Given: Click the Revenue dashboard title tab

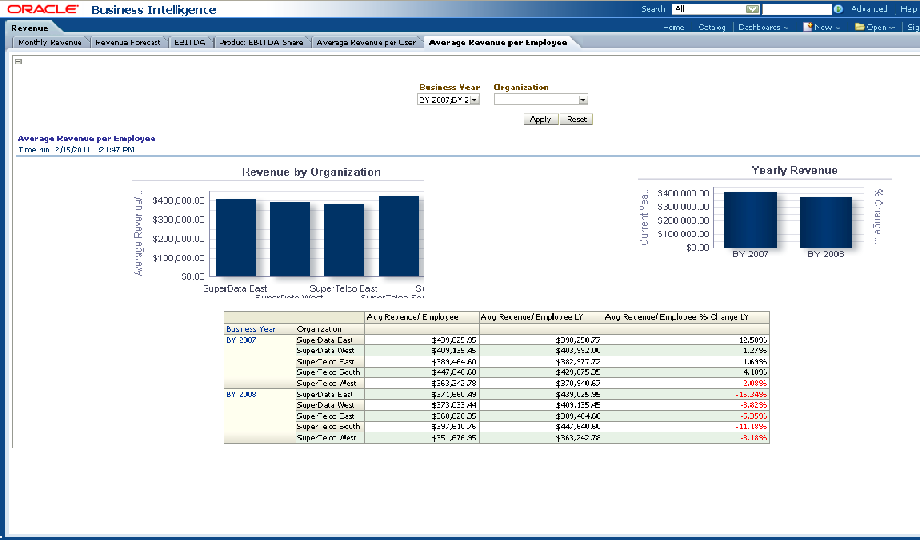Looking at the screenshot, I should 30,28.
